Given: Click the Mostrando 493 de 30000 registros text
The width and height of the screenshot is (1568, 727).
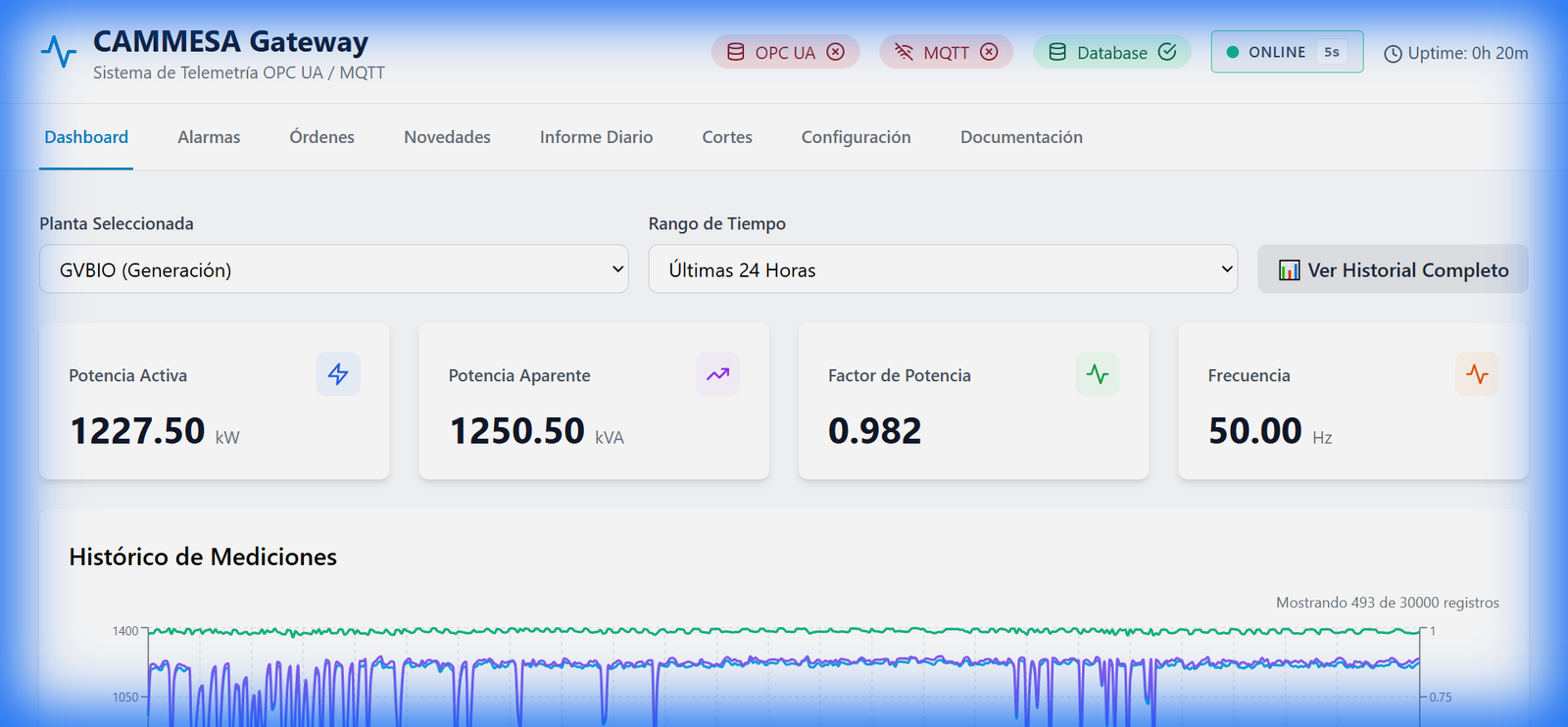Looking at the screenshot, I should coord(1388,603).
